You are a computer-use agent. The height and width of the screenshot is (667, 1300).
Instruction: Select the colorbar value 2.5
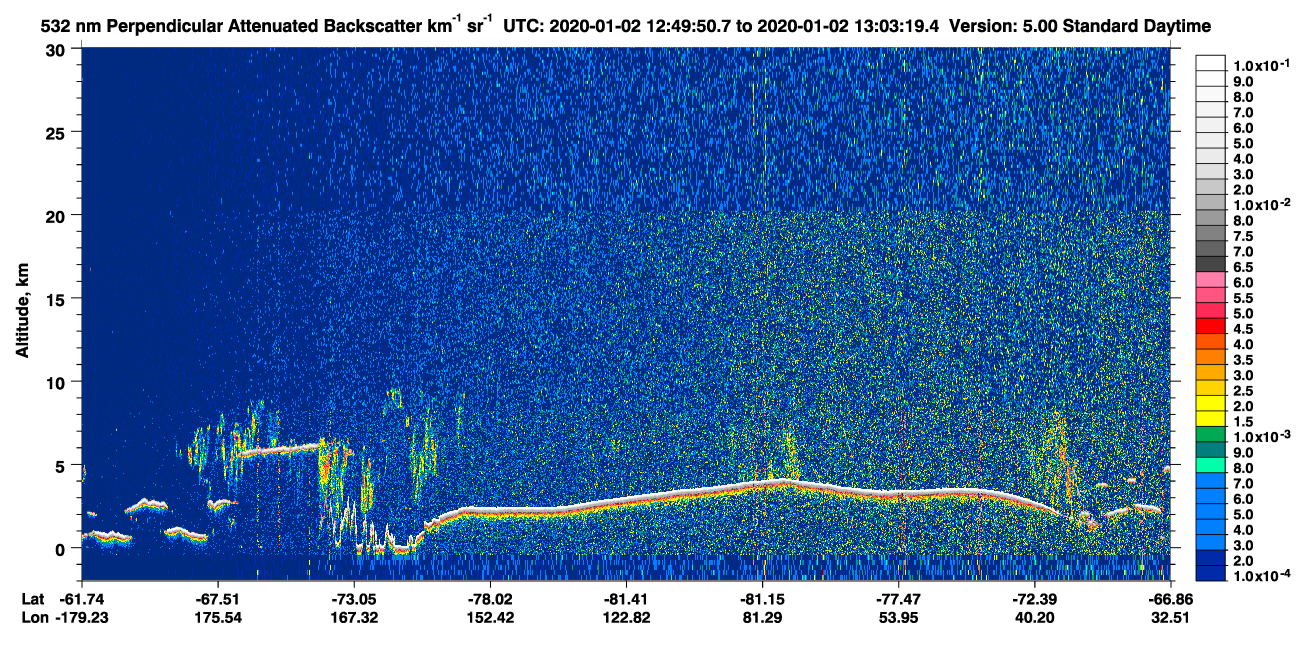(x=1243, y=391)
